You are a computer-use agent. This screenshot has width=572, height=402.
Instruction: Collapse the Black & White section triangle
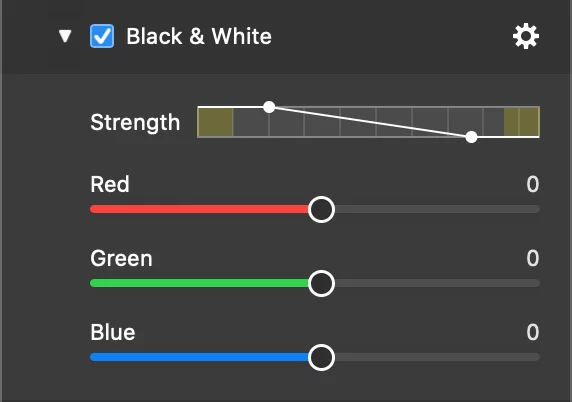(x=65, y=36)
